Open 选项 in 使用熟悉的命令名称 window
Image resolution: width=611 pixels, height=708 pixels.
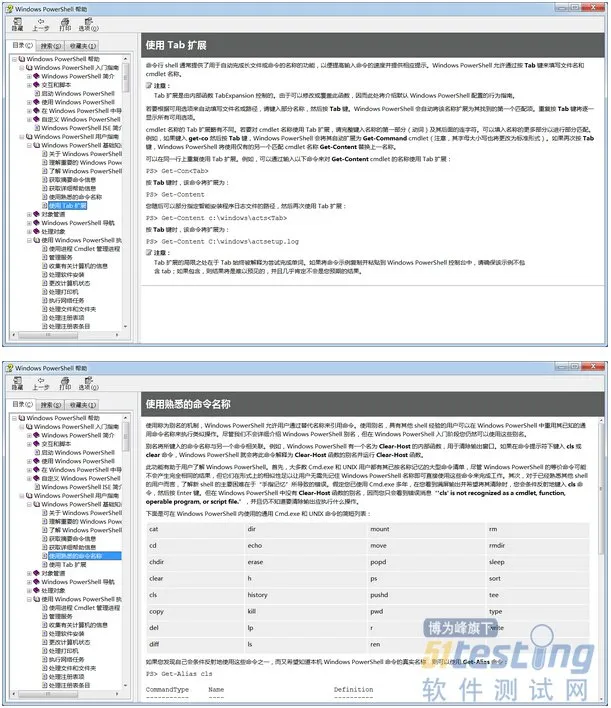88,383
